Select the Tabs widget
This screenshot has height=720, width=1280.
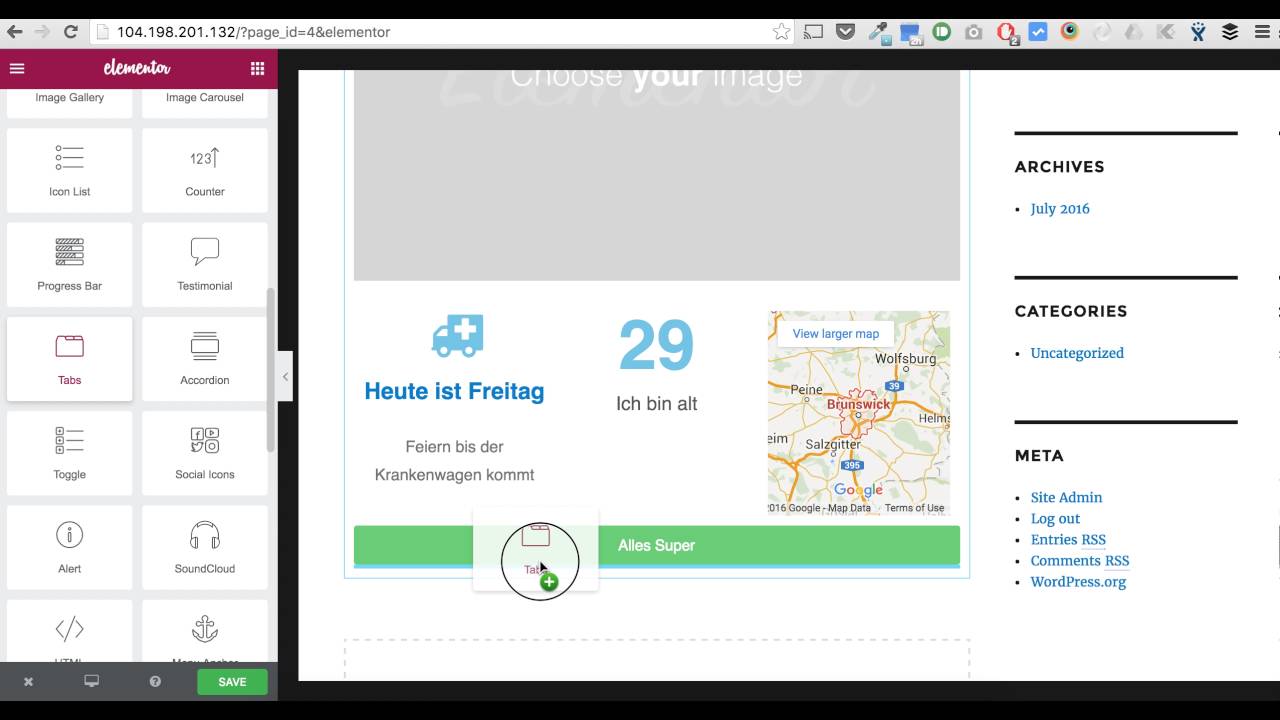pyautogui.click(x=70, y=359)
